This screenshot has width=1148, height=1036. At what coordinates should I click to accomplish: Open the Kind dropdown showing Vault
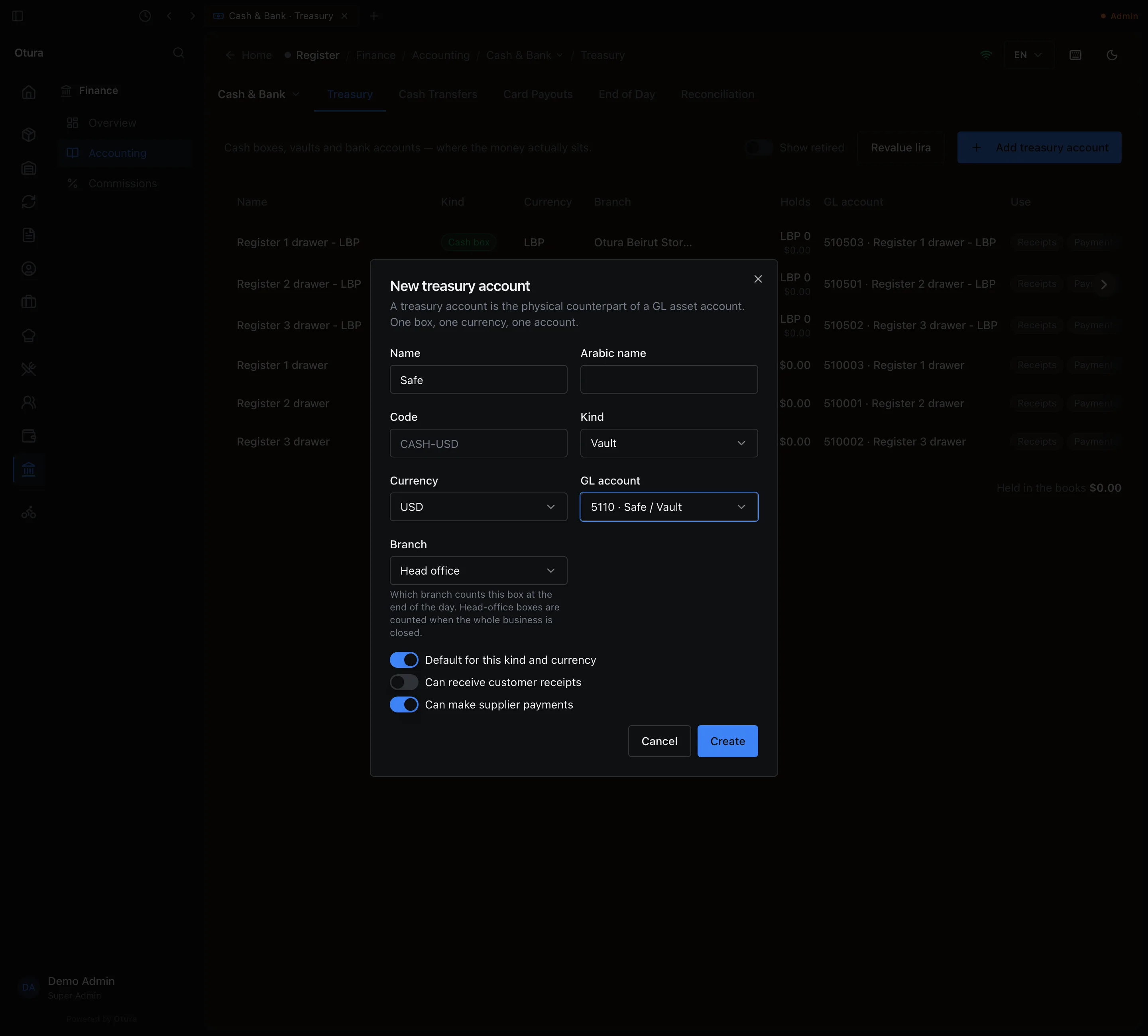[668, 443]
